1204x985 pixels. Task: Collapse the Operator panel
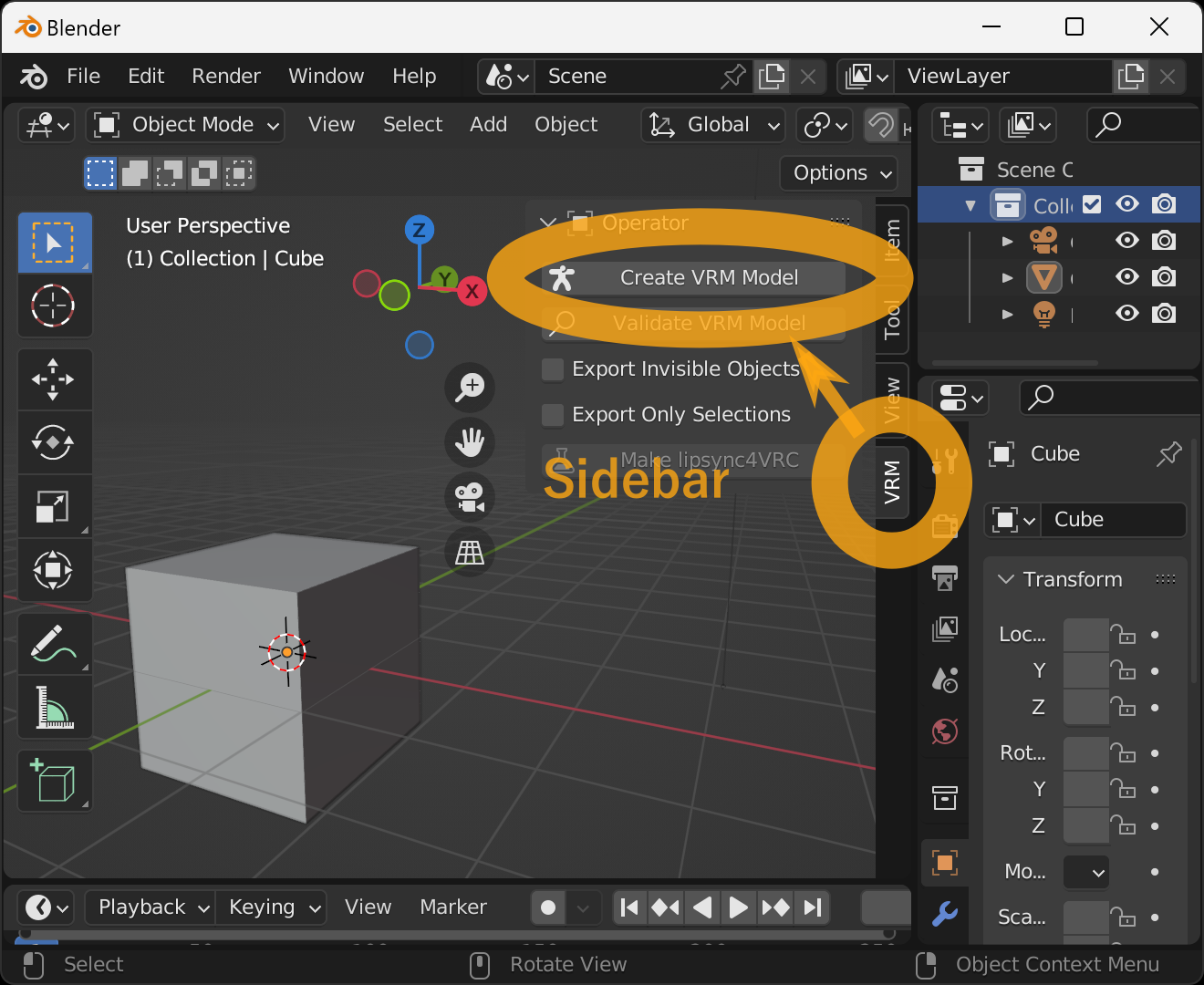tap(548, 223)
